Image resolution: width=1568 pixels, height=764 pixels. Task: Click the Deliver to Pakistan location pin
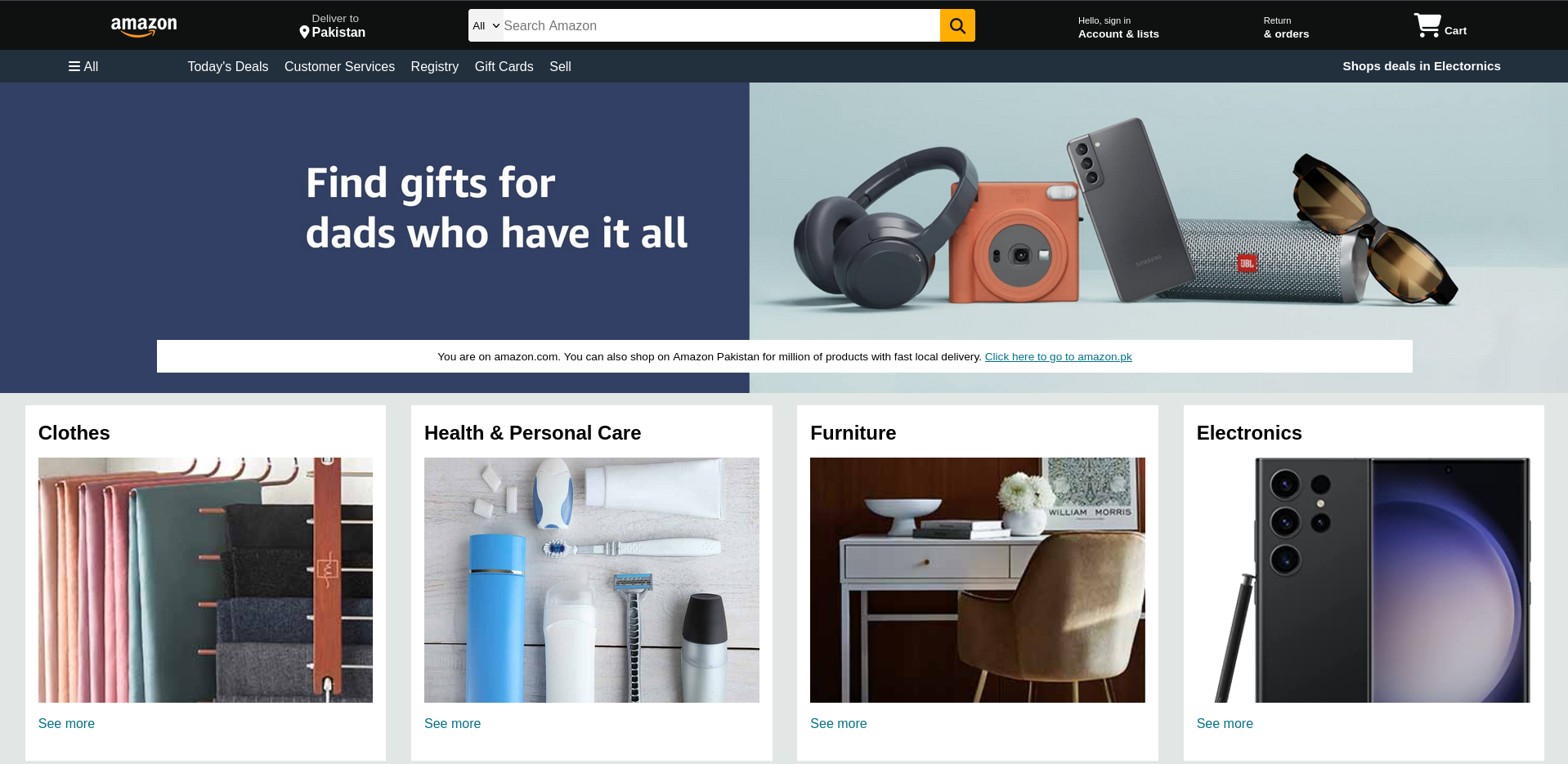tap(304, 33)
